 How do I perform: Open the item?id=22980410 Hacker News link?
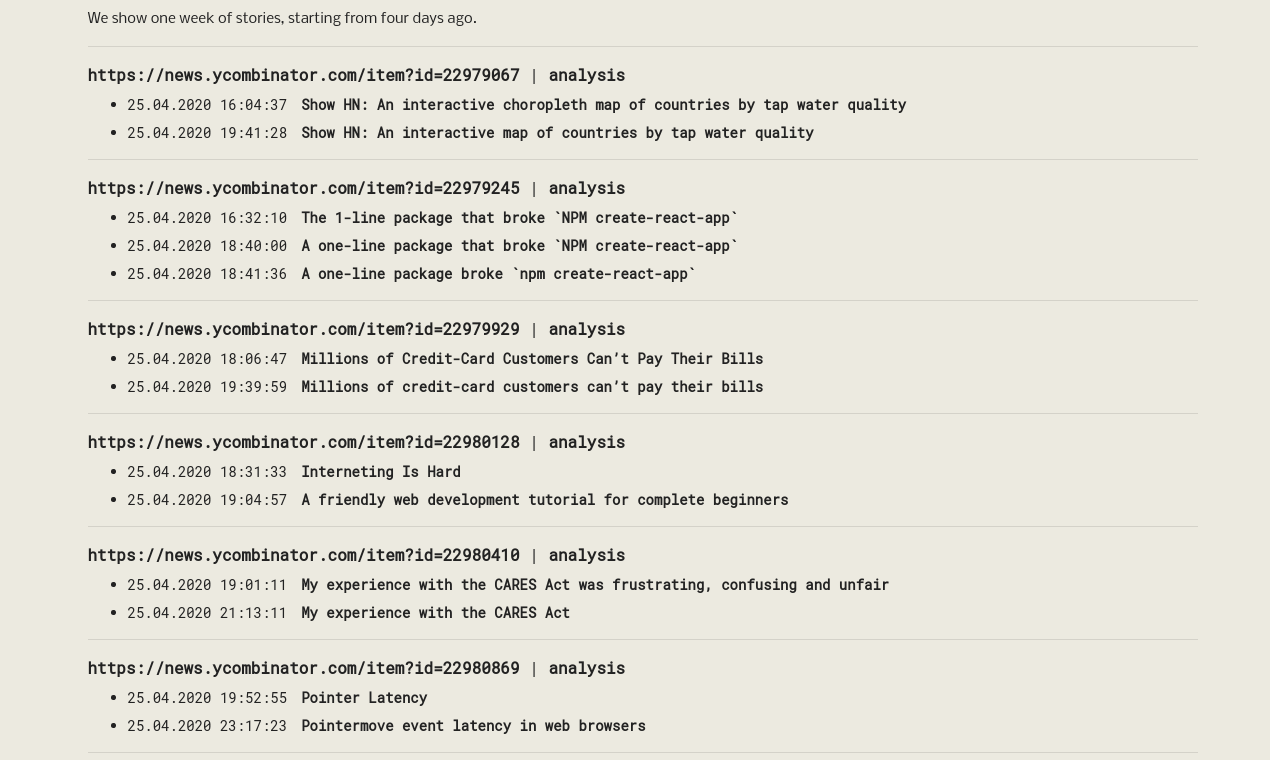pyautogui.click(x=303, y=555)
